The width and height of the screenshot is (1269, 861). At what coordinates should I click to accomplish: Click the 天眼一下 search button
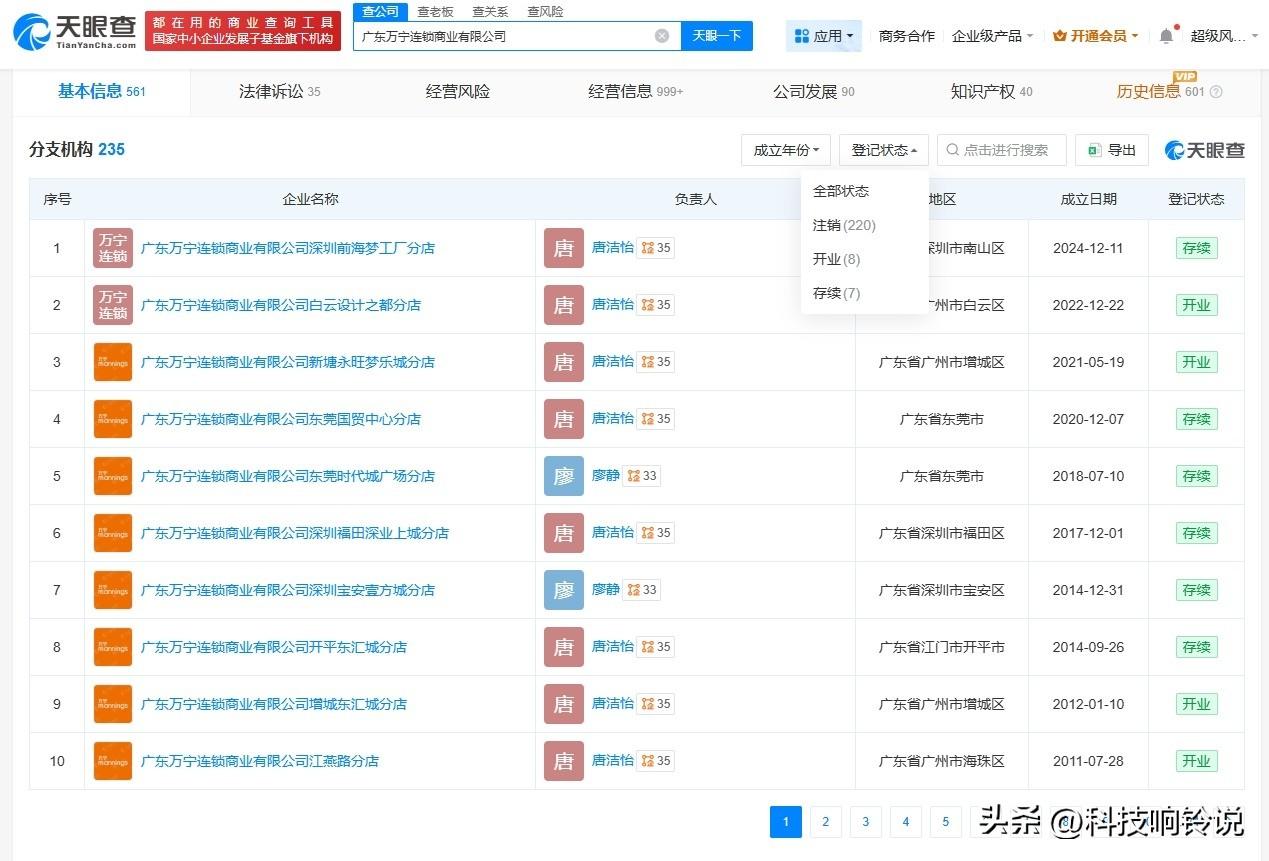[717, 36]
